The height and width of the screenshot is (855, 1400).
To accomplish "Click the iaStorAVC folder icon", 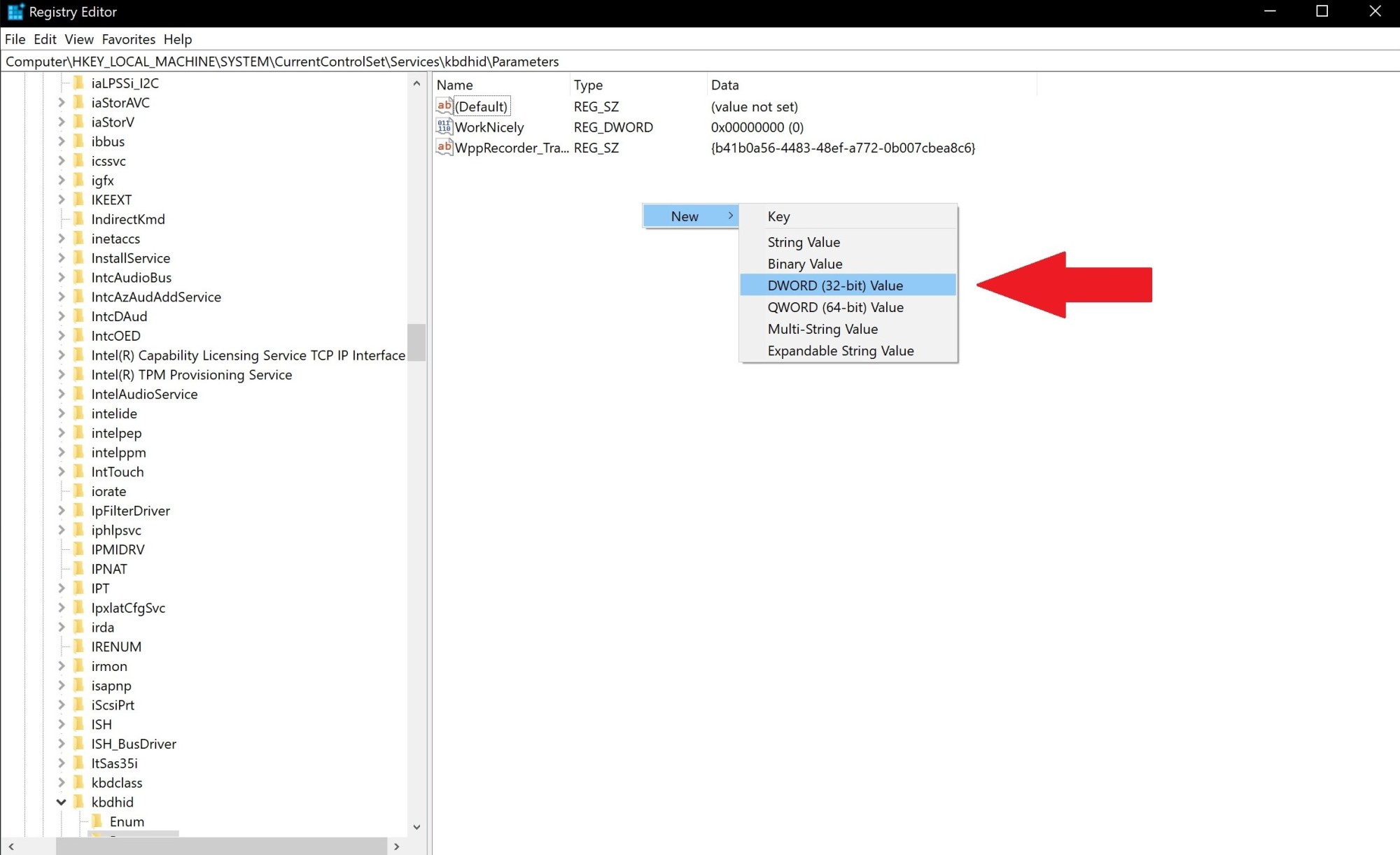I will click(79, 102).
